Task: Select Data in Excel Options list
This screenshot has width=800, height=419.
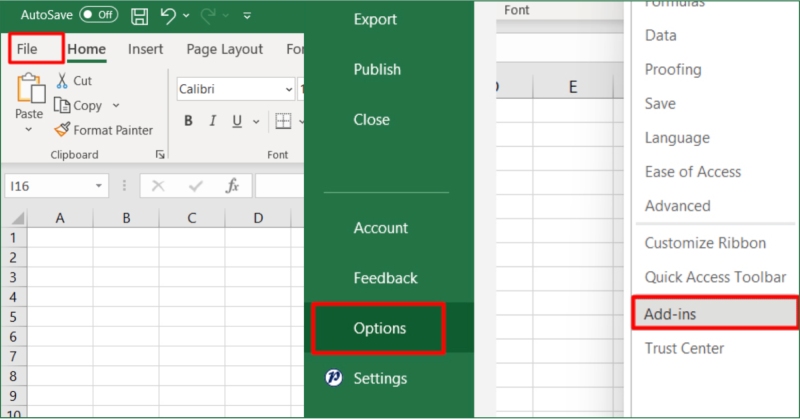Action: coord(661,35)
